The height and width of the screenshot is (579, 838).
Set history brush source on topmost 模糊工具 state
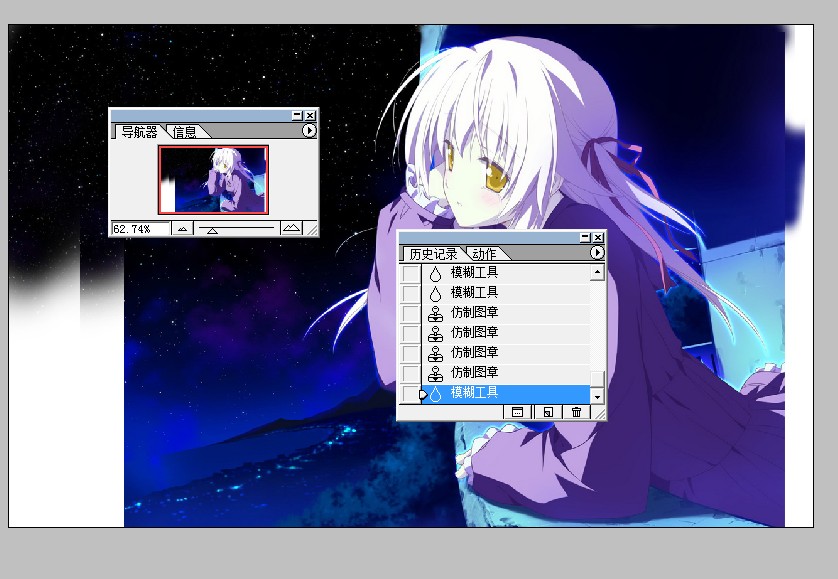[410, 273]
